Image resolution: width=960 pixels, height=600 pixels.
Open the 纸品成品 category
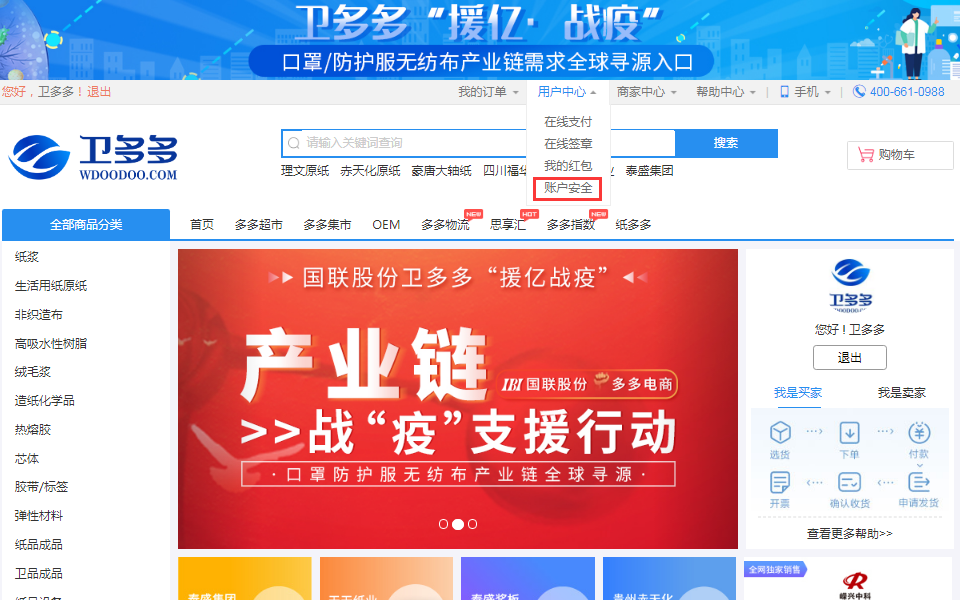pyautogui.click(x=39, y=544)
